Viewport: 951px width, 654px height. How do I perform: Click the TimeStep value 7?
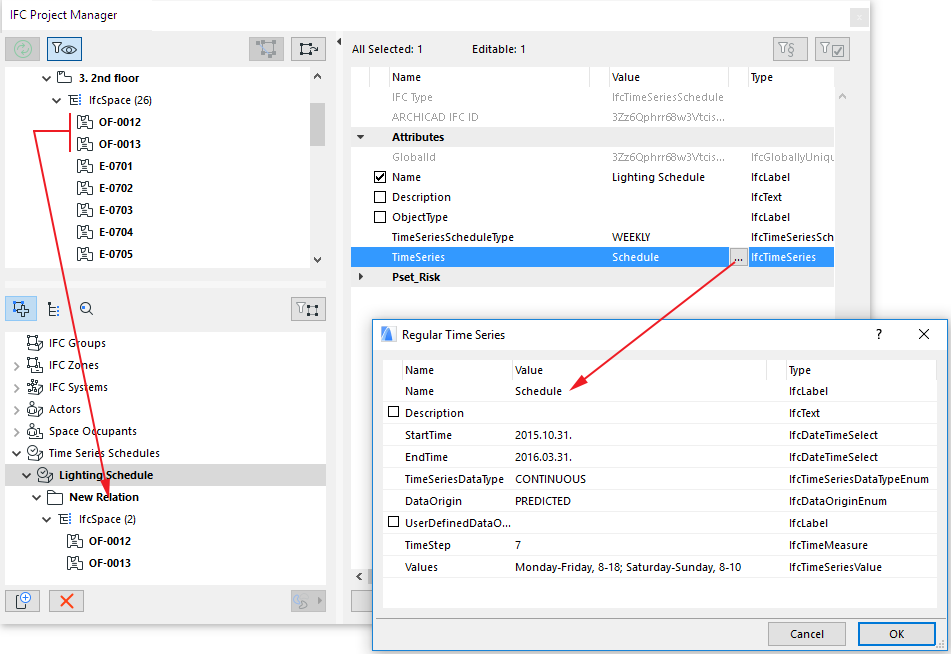tap(518, 545)
